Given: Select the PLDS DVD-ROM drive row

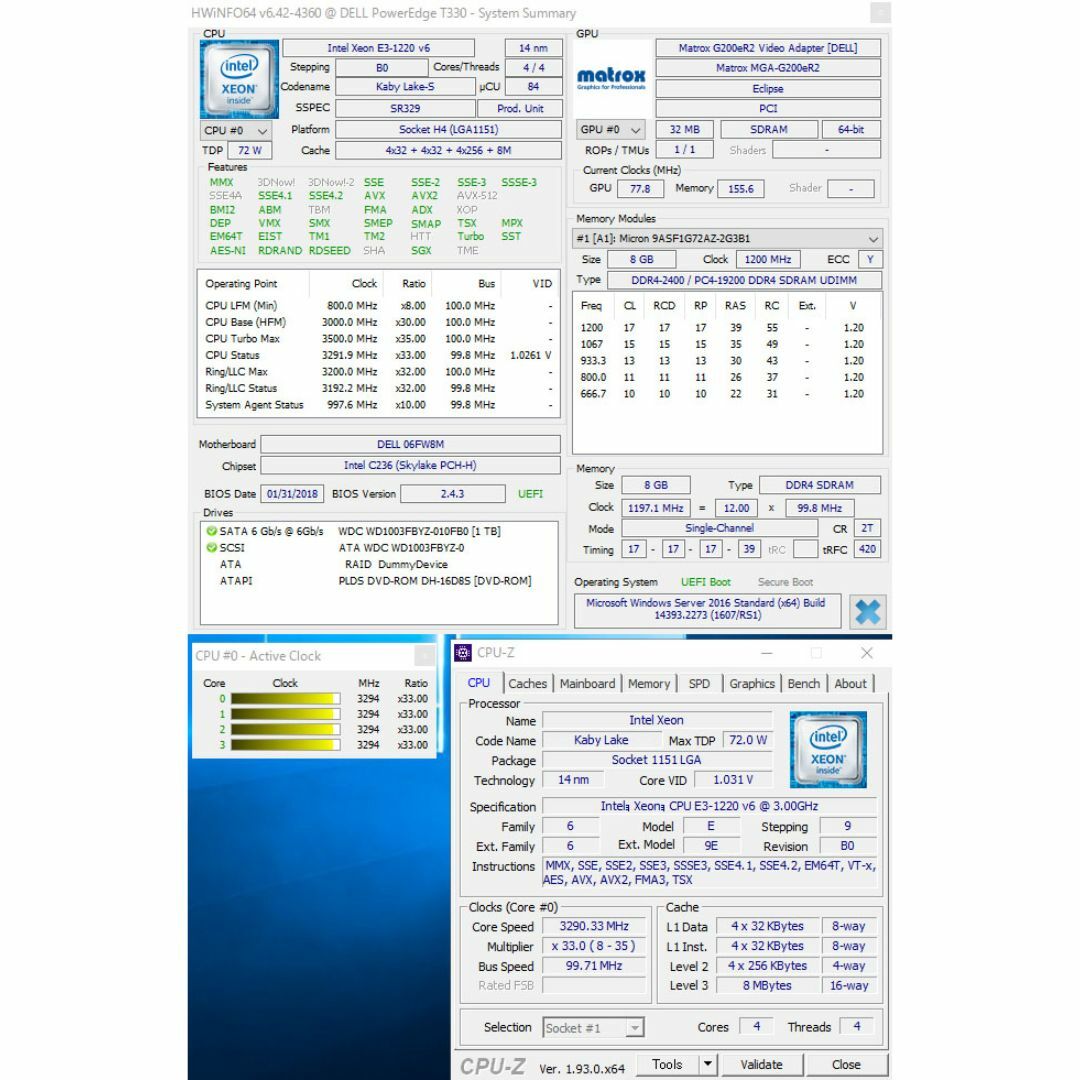Looking at the screenshot, I should click(x=379, y=581).
